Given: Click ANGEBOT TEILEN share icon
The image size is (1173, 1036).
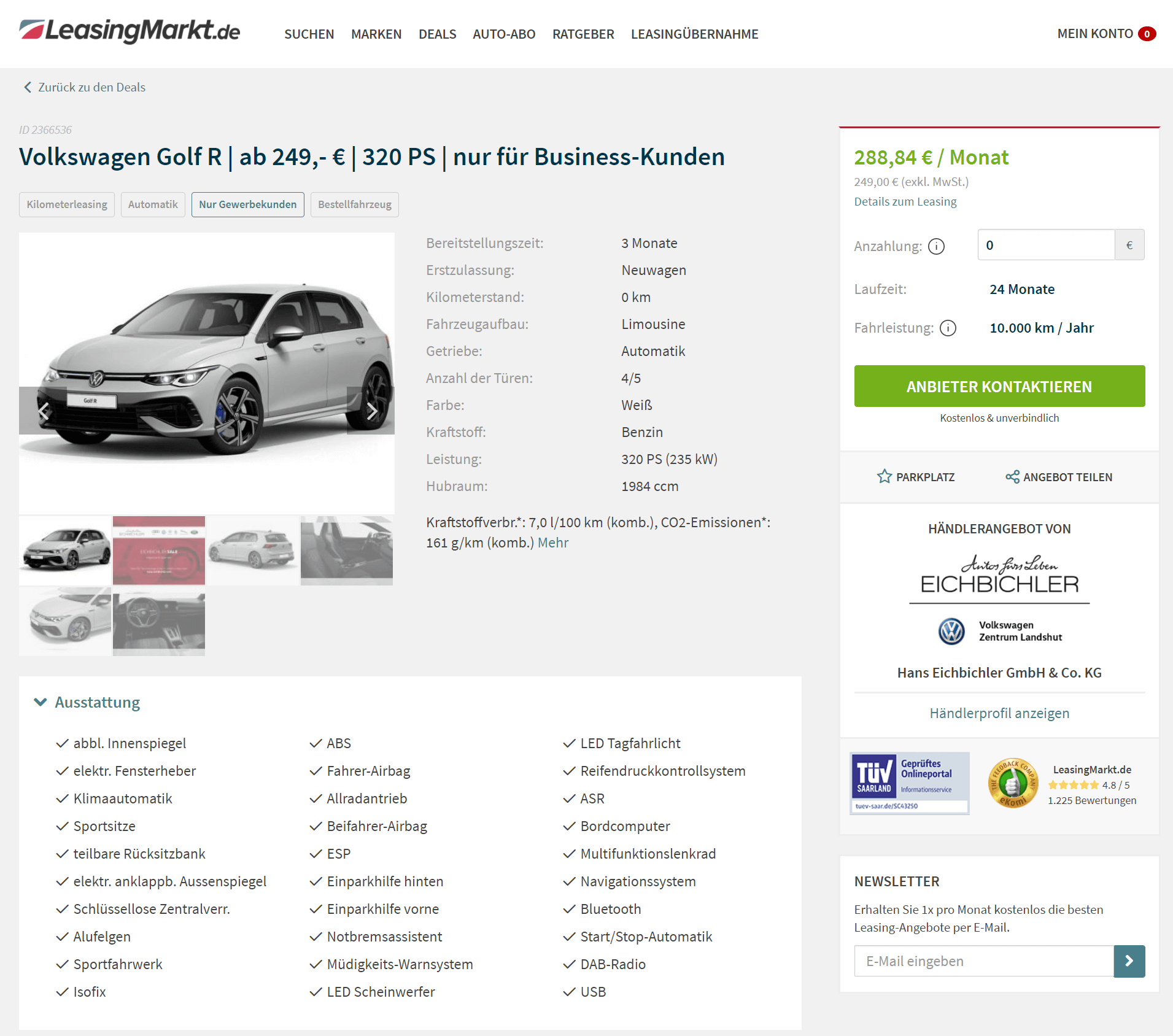Looking at the screenshot, I should [1059, 477].
